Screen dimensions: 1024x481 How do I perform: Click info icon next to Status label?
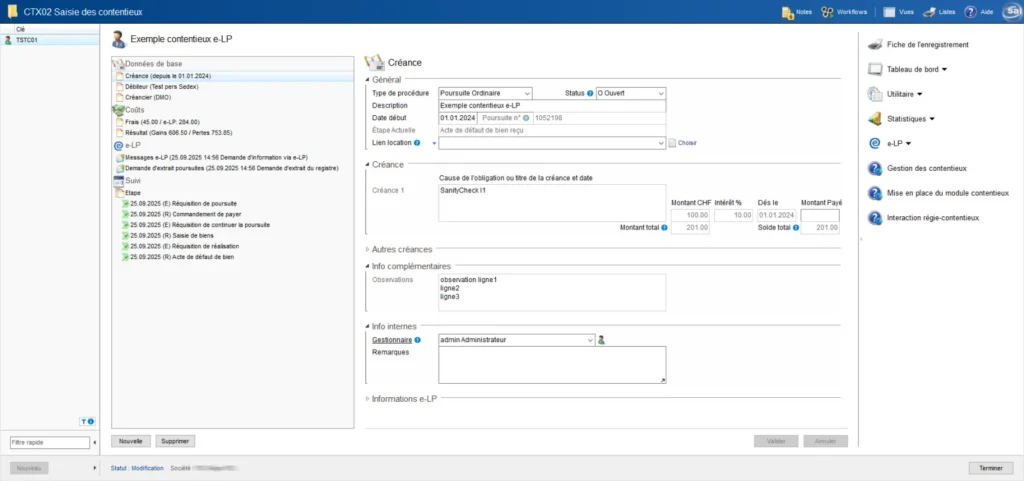[590, 93]
